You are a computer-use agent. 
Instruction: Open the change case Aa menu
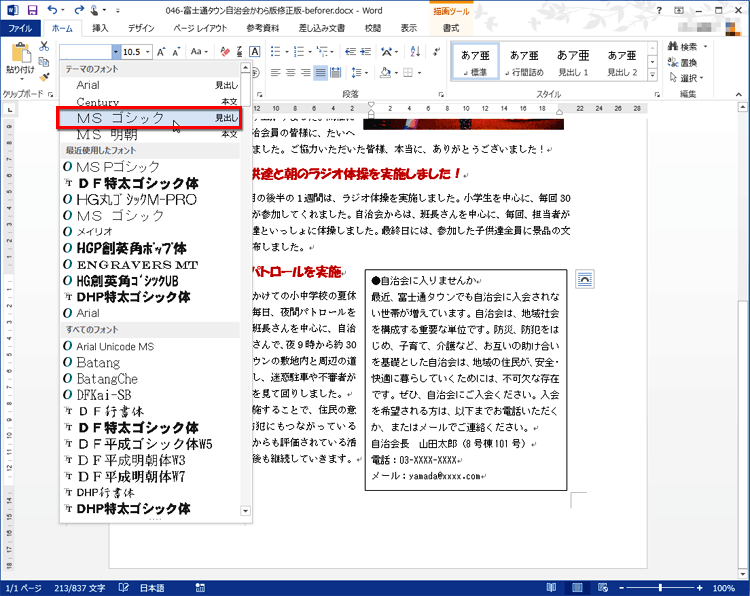coord(199,52)
